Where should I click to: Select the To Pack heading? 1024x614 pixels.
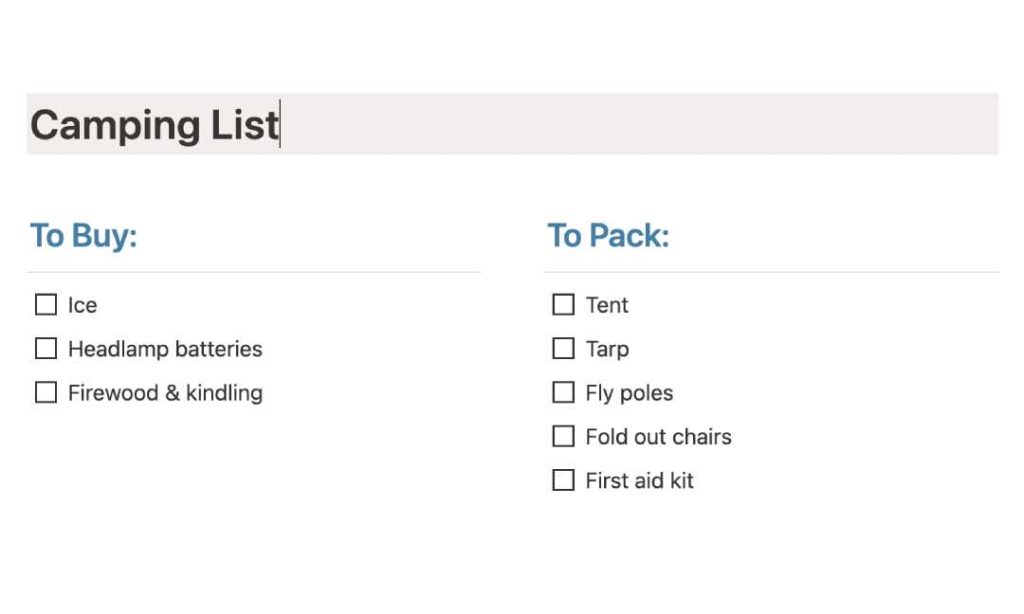coord(608,236)
